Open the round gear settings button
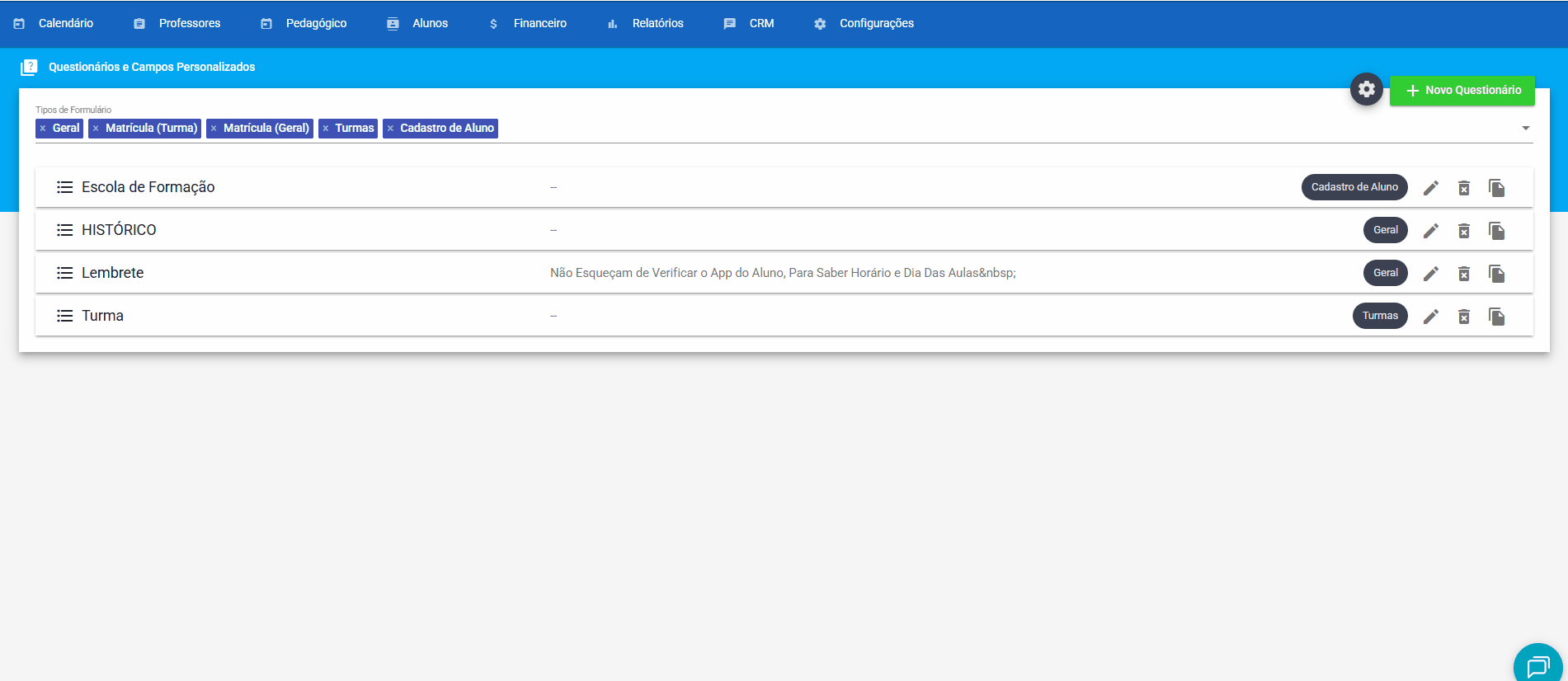Viewport: 1568px width, 681px height. [1366, 89]
